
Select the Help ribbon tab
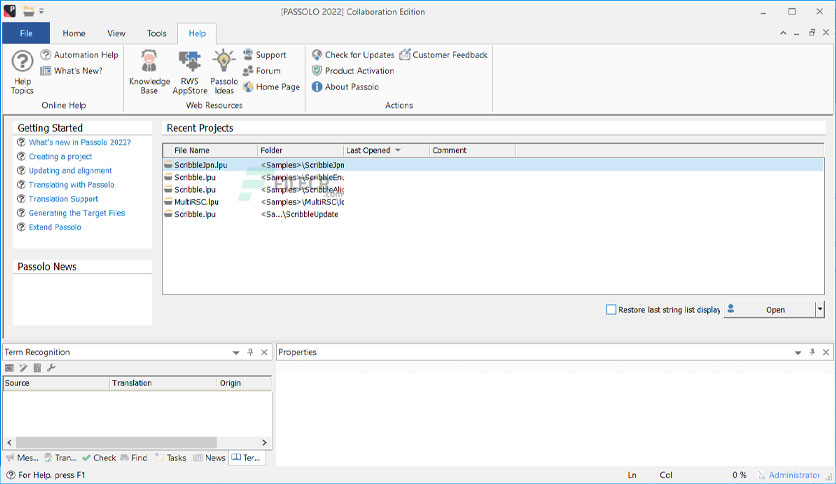(197, 33)
